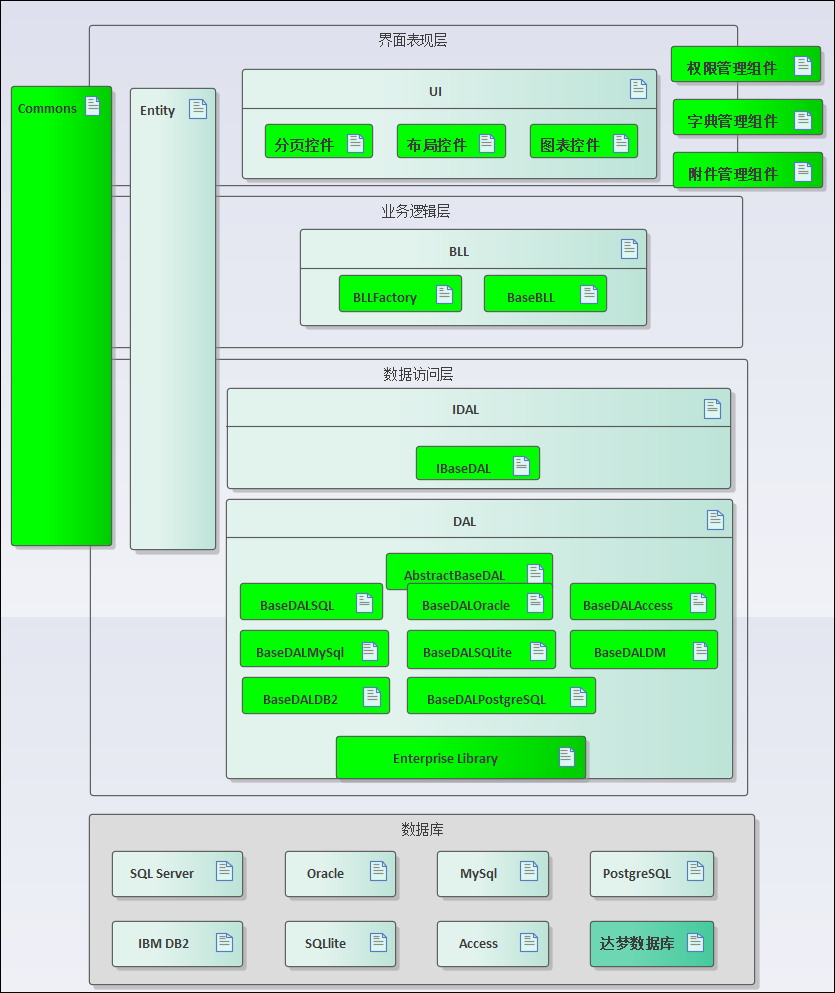Click the document icon on 字典管理组件
This screenshot has width=835, height=993.
click(x=803, y=120)
